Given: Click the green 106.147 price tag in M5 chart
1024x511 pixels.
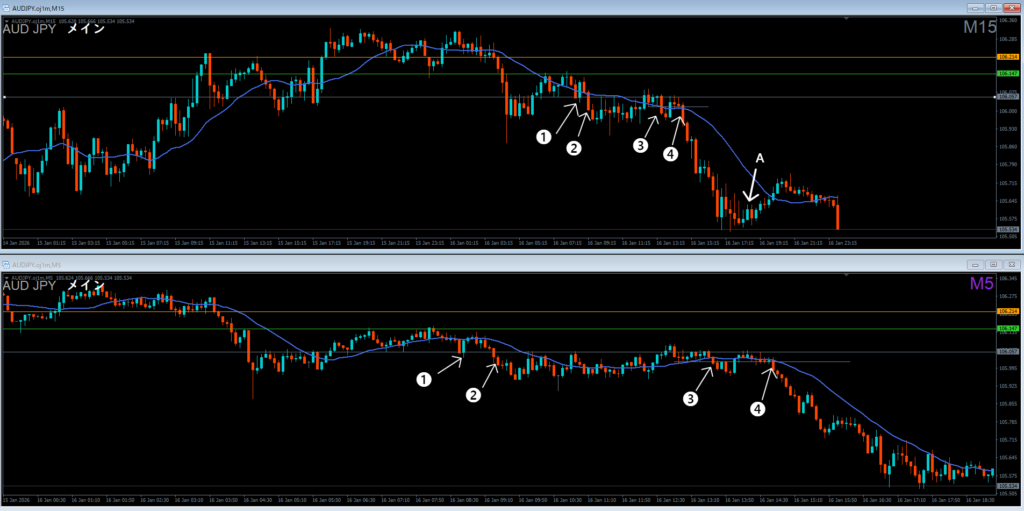Looking at the screenshot, I should pos(1007,329).
